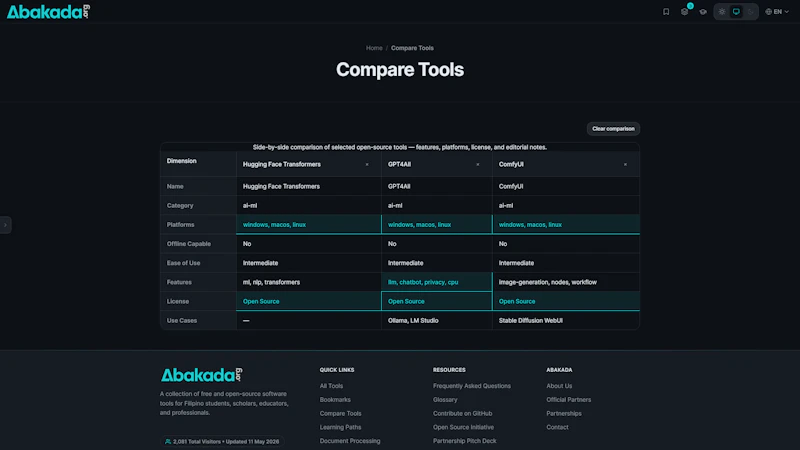Image resolution: width=800 pixels, height=450 pixels.
Task: Expand the left sidebar chevron
Action: (x=5, y=225)
